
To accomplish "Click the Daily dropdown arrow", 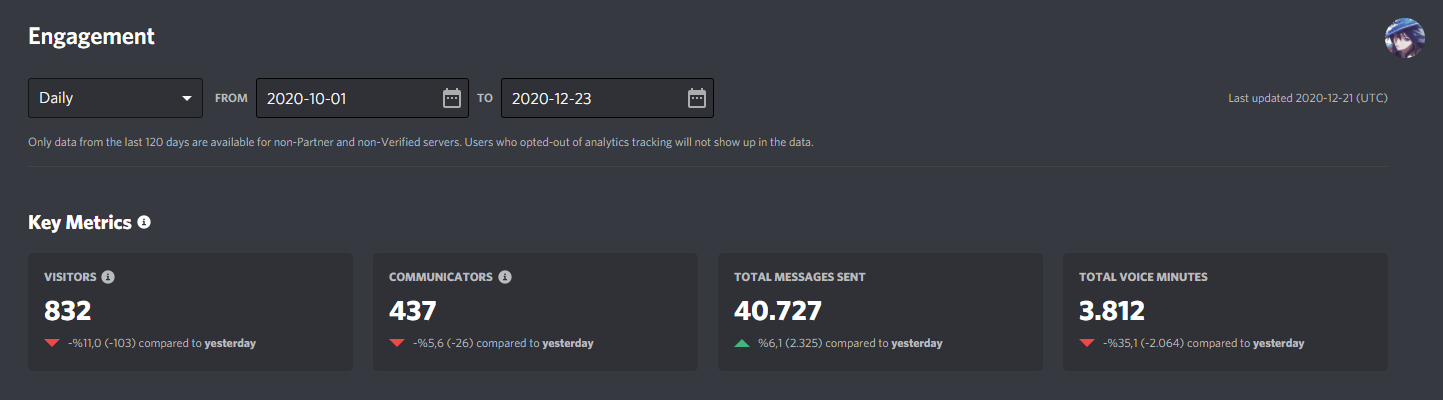I will 186,98.
